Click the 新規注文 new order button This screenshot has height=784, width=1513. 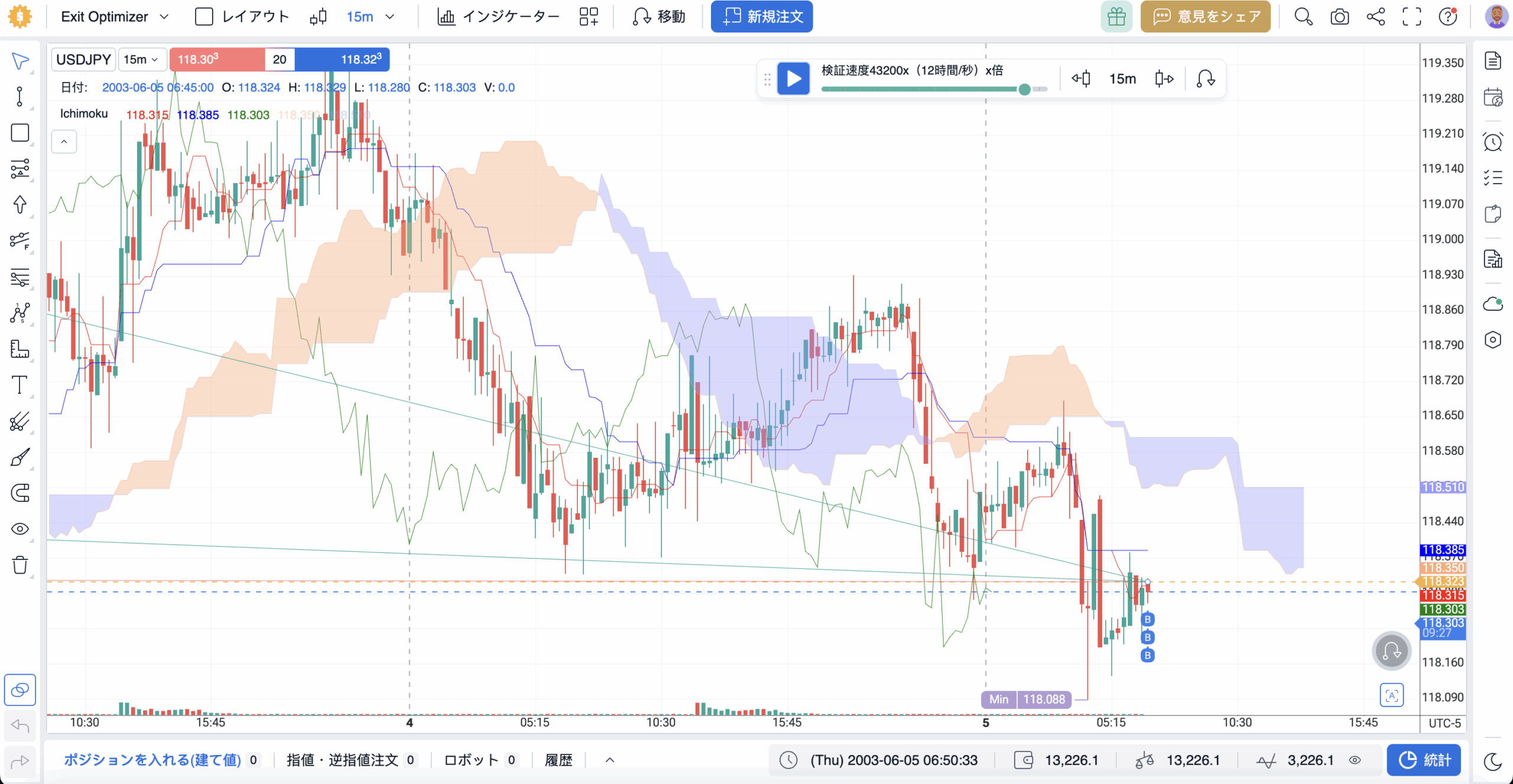pos(762,17)
